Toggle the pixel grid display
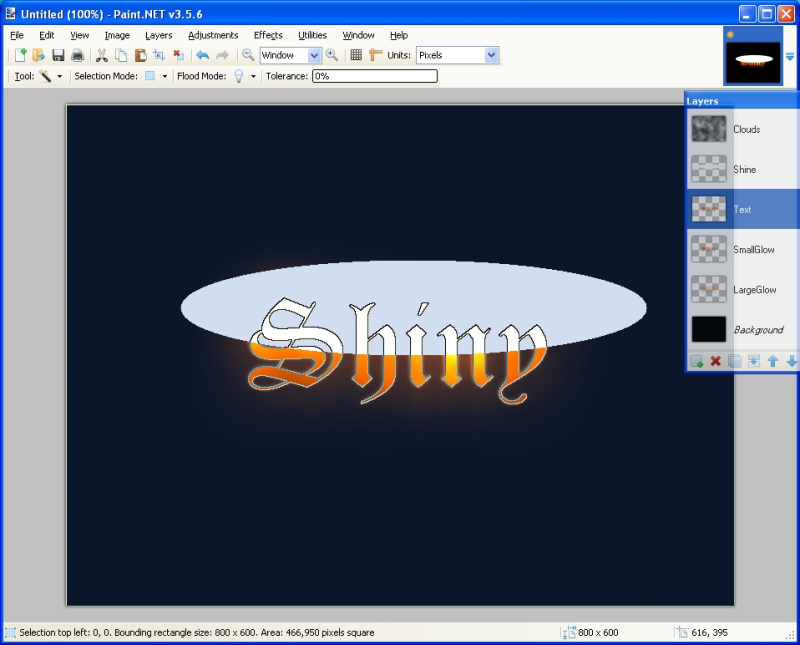This screenshot has height=645, width=800. (x=356, y=56)
